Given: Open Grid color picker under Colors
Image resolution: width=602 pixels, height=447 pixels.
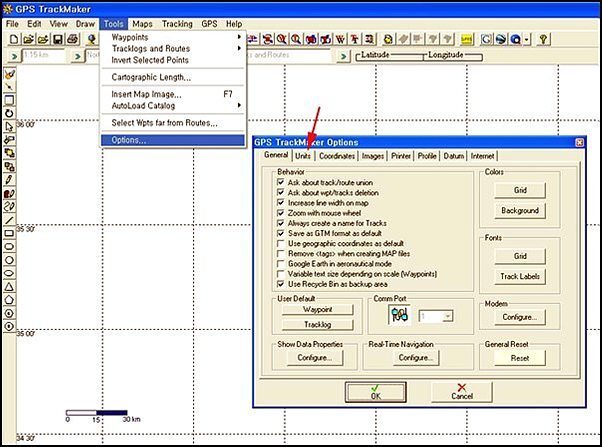Looking at the screenshot, I should click(x=519, y=190).
